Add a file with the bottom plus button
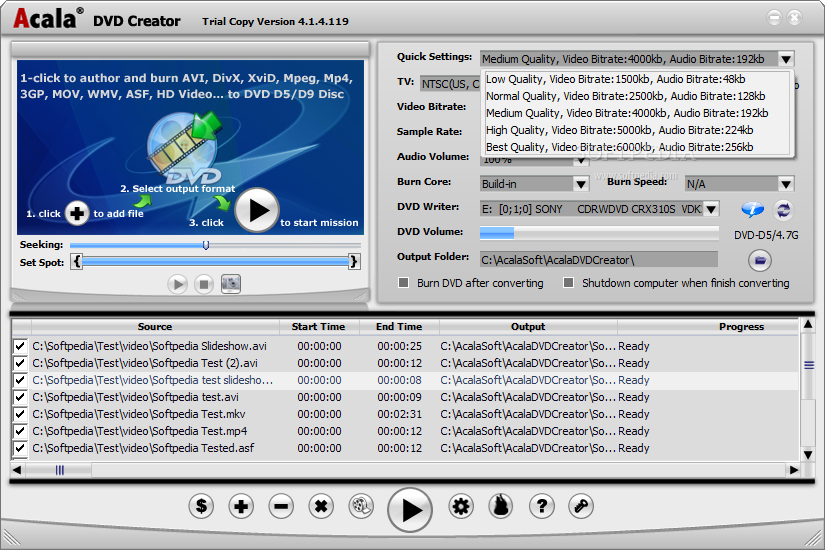The image size is (825, 550). 241,506
